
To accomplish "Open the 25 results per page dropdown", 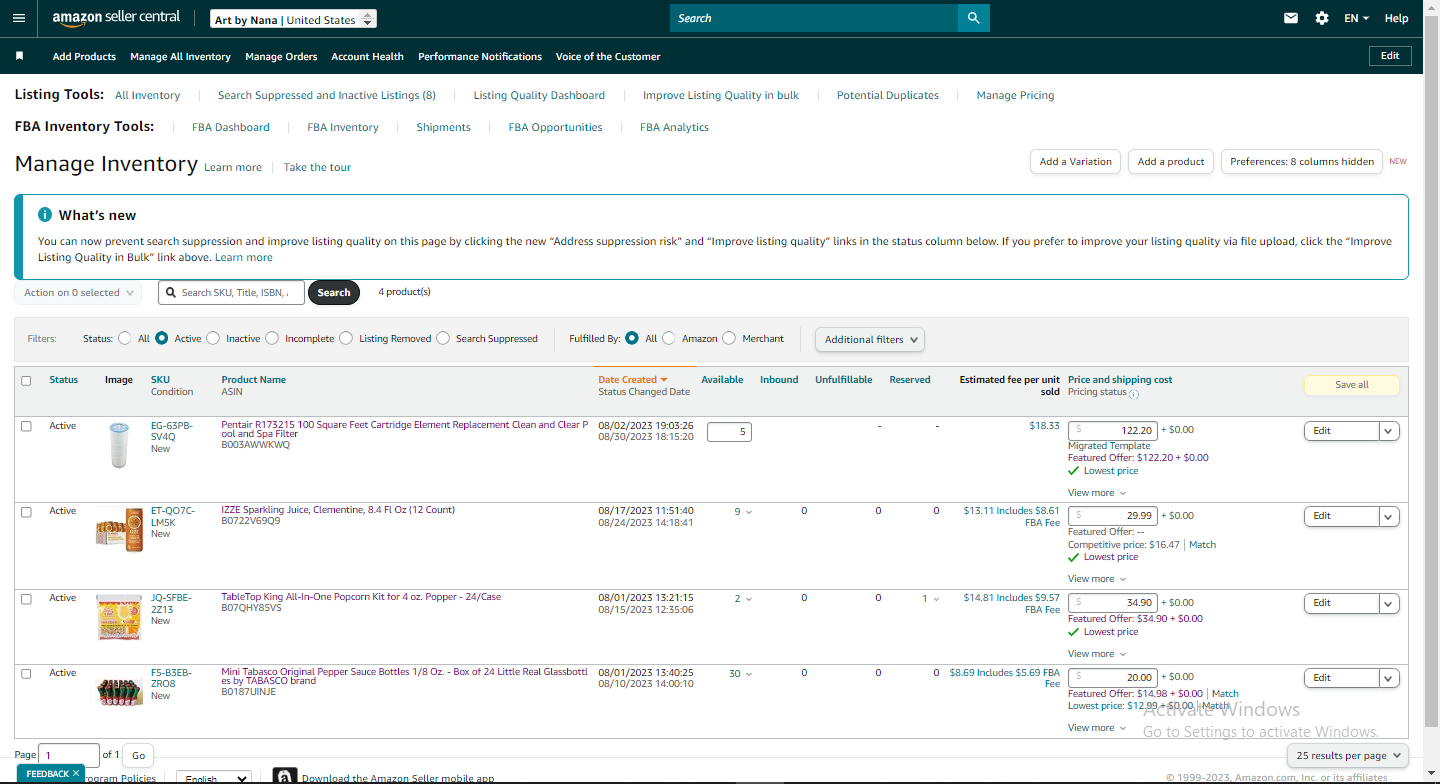I will pyautogui.click(x=1348, y=756).
